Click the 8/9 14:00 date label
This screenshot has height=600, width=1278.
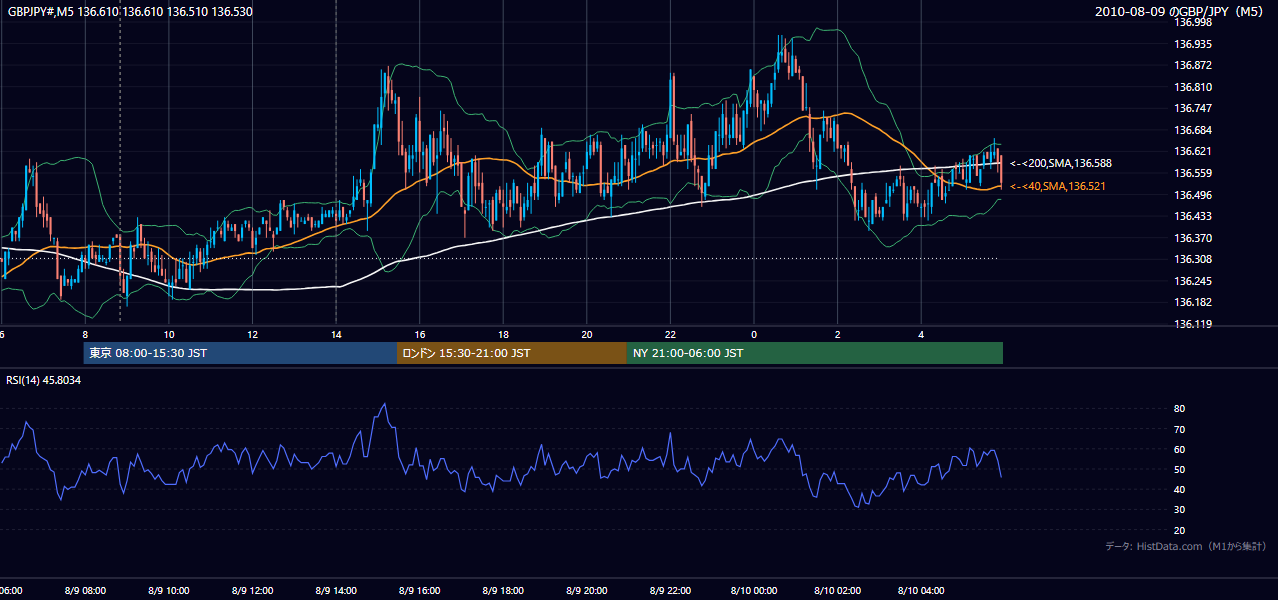[x=336, y=591]
